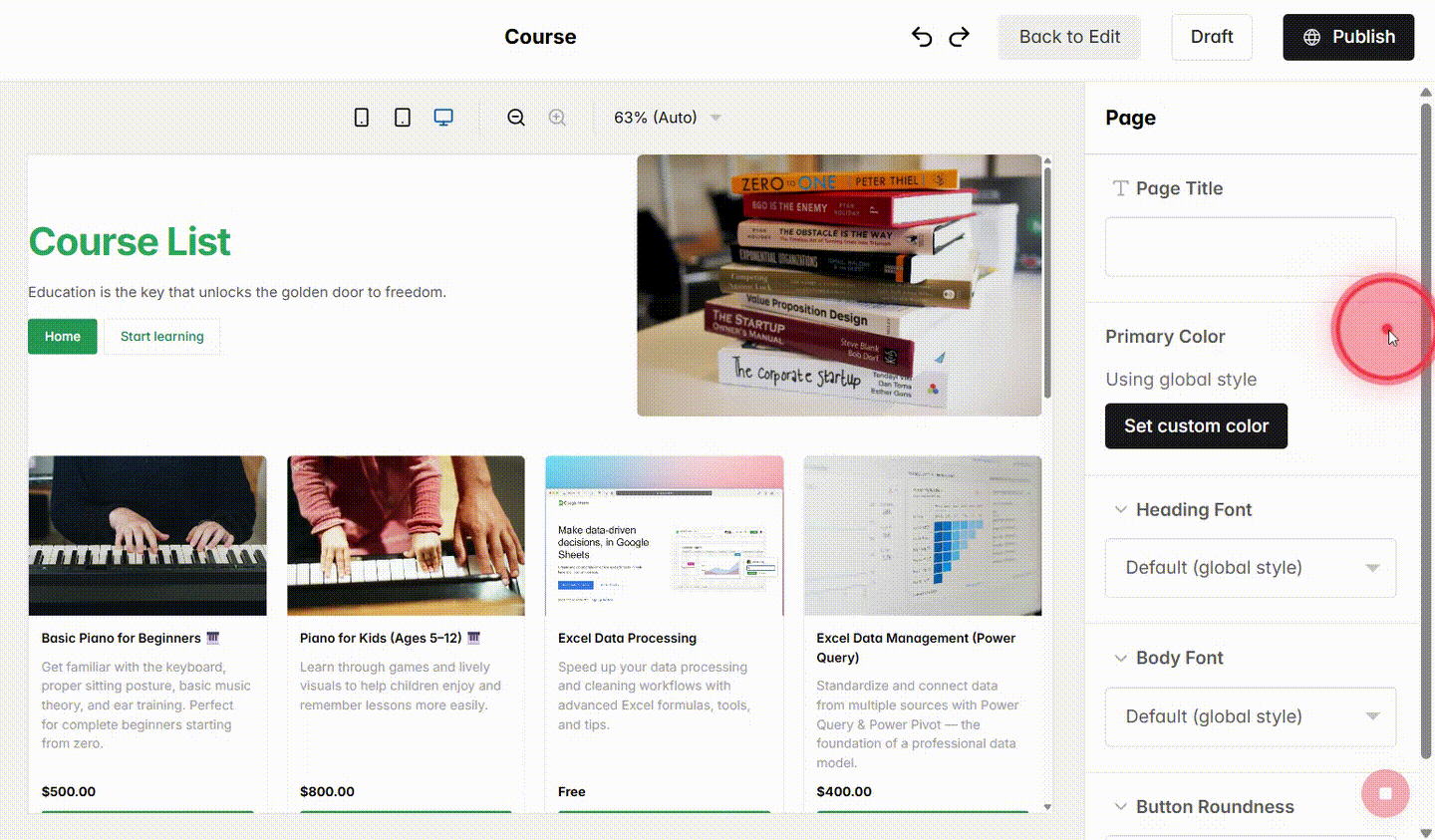Focus the Page Title input field
This screenshot has height=840, width=1435.
[1251, 247]
